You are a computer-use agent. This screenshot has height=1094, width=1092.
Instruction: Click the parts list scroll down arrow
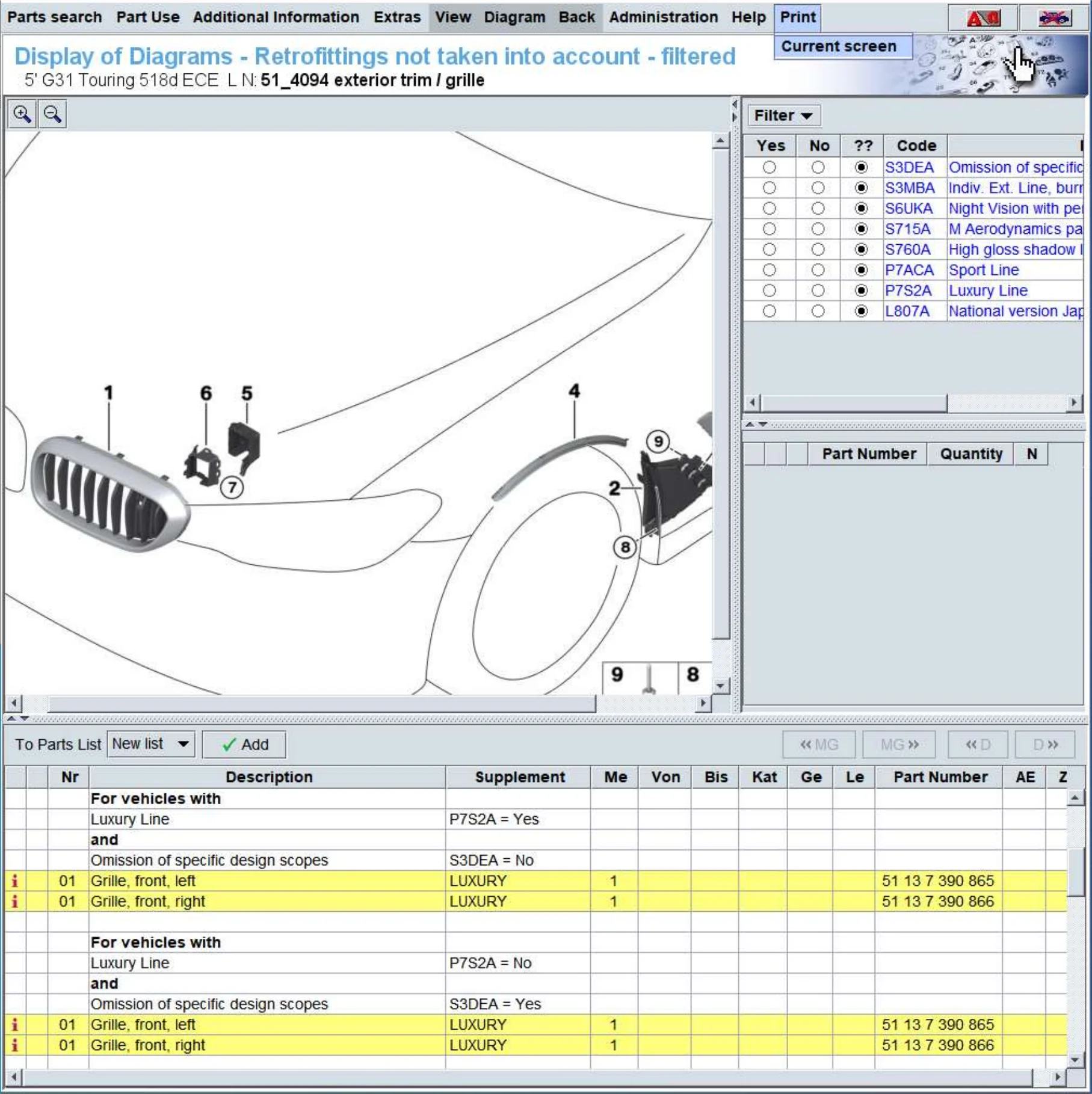click(1075, 1060)
